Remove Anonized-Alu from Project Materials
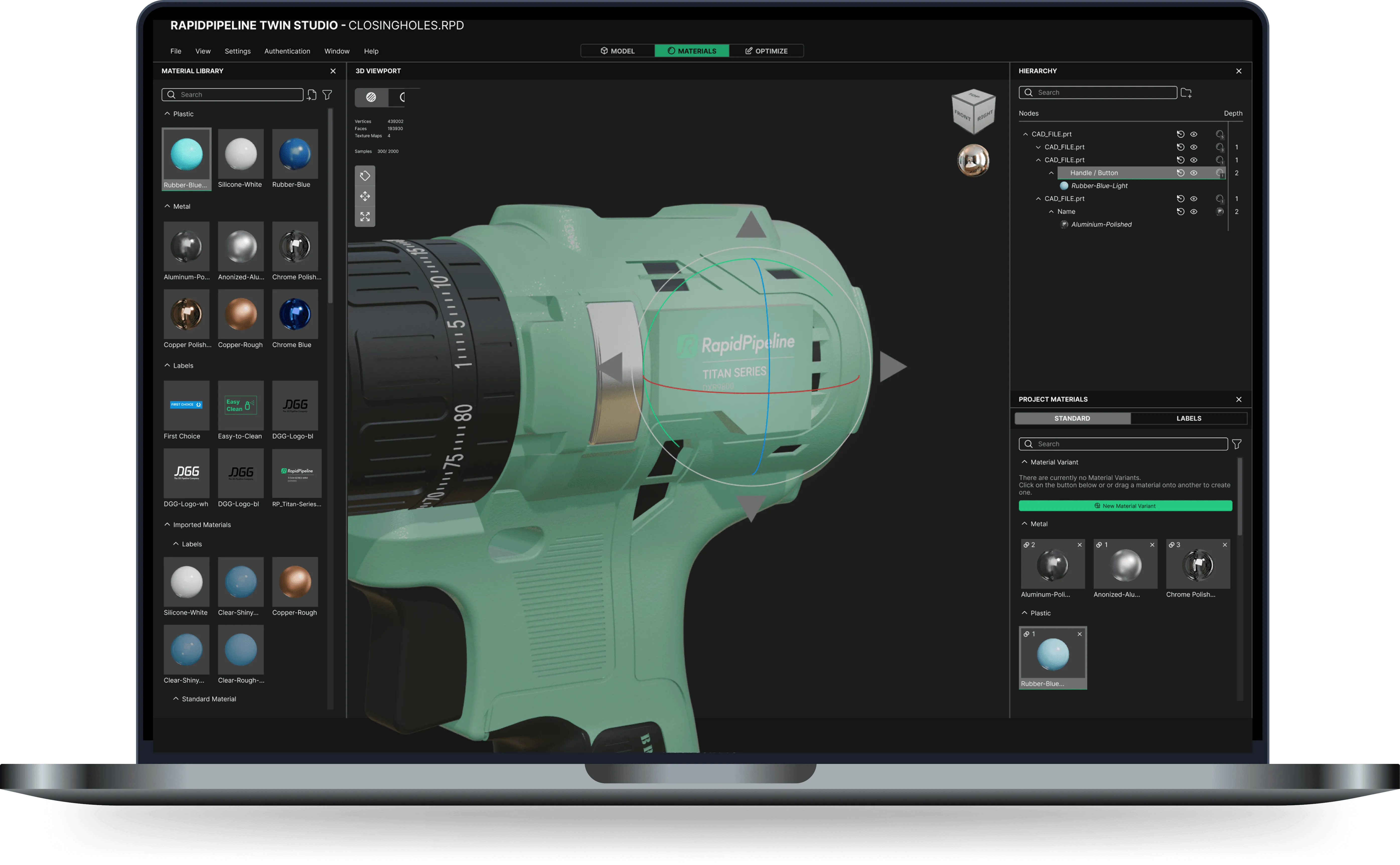This screenshot has height=865, width=1400. point(1152,545)
